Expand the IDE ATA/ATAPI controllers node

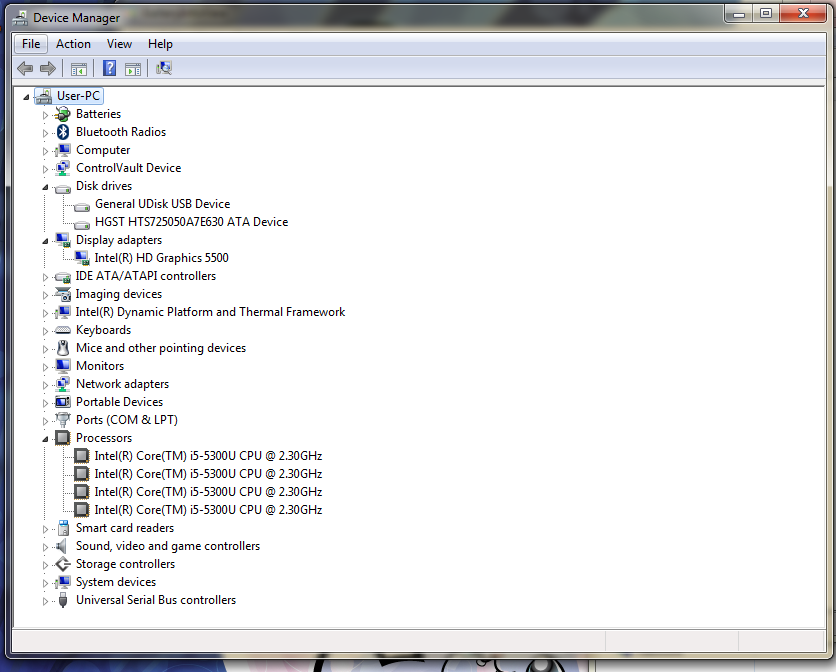(45, 277)
